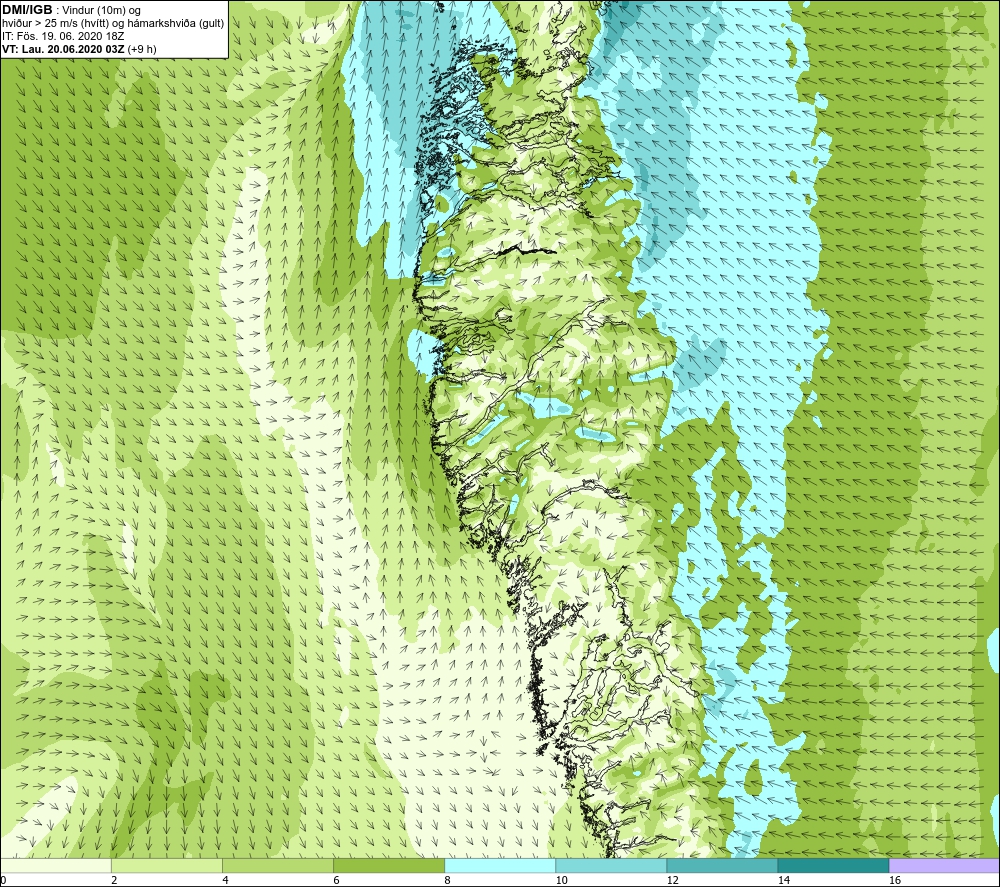
Task: Click the teal 12–14 m/s legend swatch
Action: pyautogui.click(x=721, y=865)
